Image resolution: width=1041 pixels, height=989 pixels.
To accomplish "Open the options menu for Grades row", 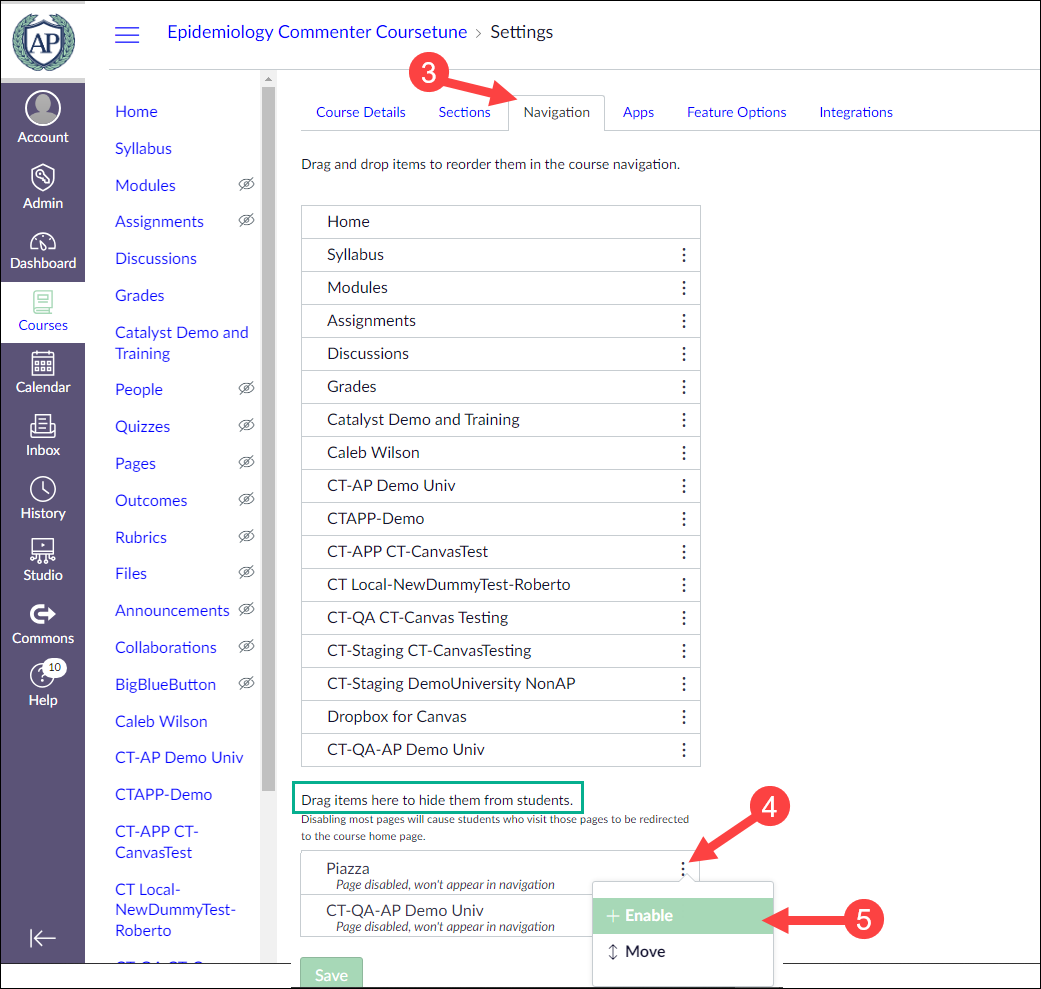I will pyautogui.click(x=684, y=387).
